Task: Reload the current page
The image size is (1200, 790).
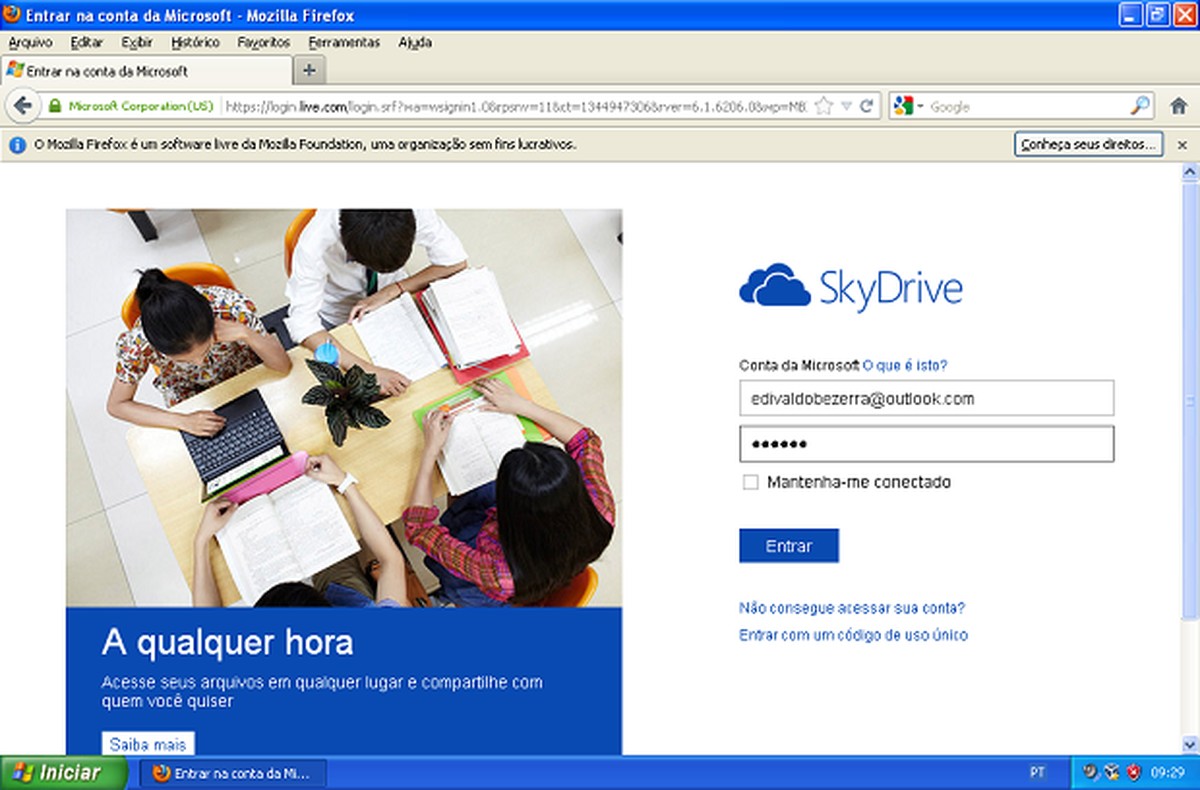Action: click(867, 106)
